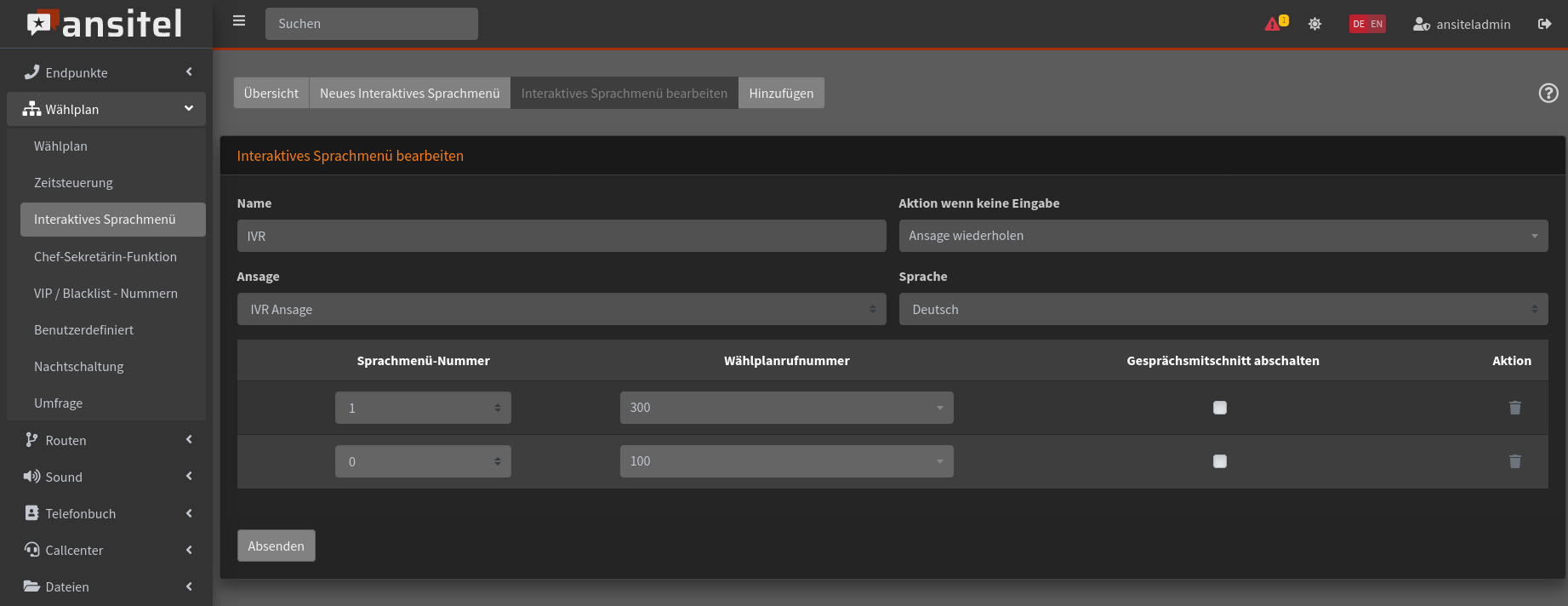Open the help question mark icon
Viewport: 1568px width, 606px height.
pos(1548,93)
